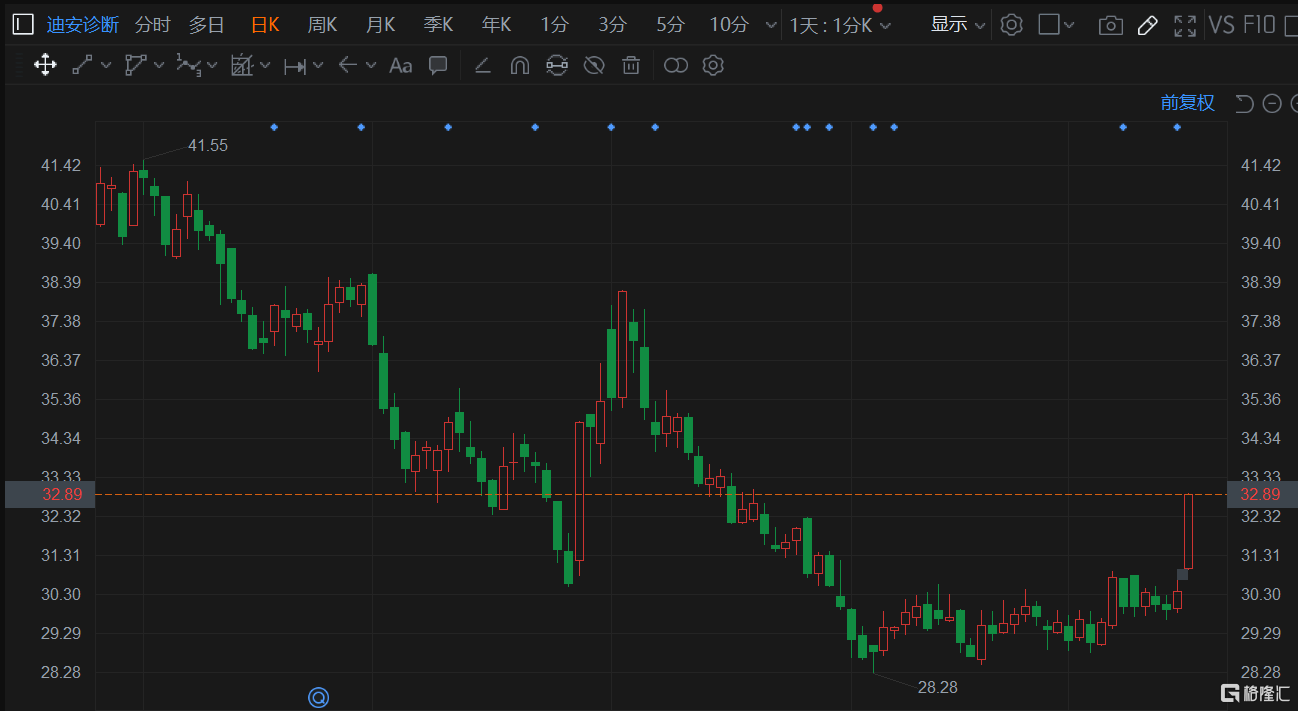Click the 前复权 price adjustment link

click(1187, 103)
